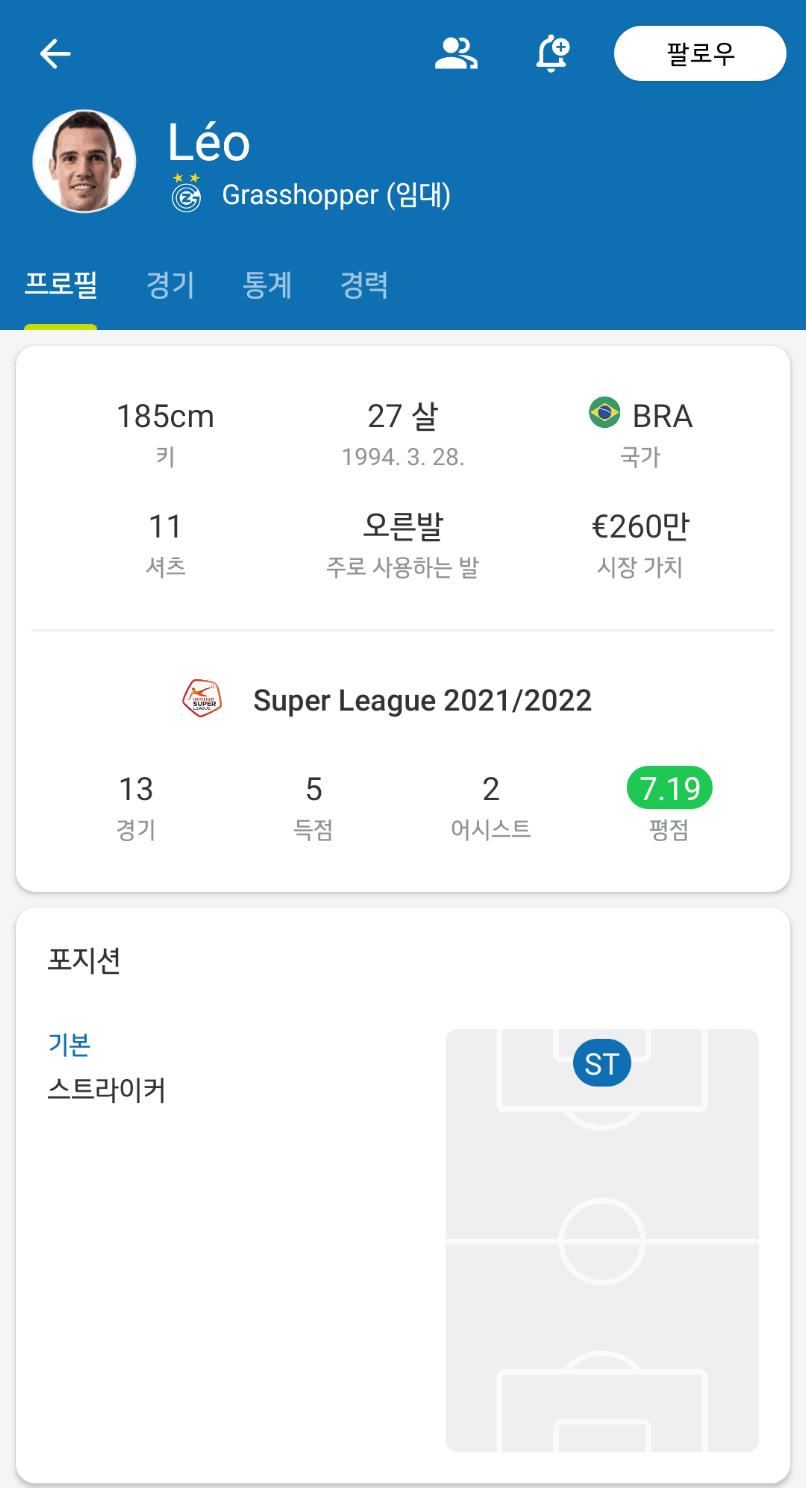The image size is (806, 1488).
Task: Tap the notification bell icon
Action: click(552, 53)
